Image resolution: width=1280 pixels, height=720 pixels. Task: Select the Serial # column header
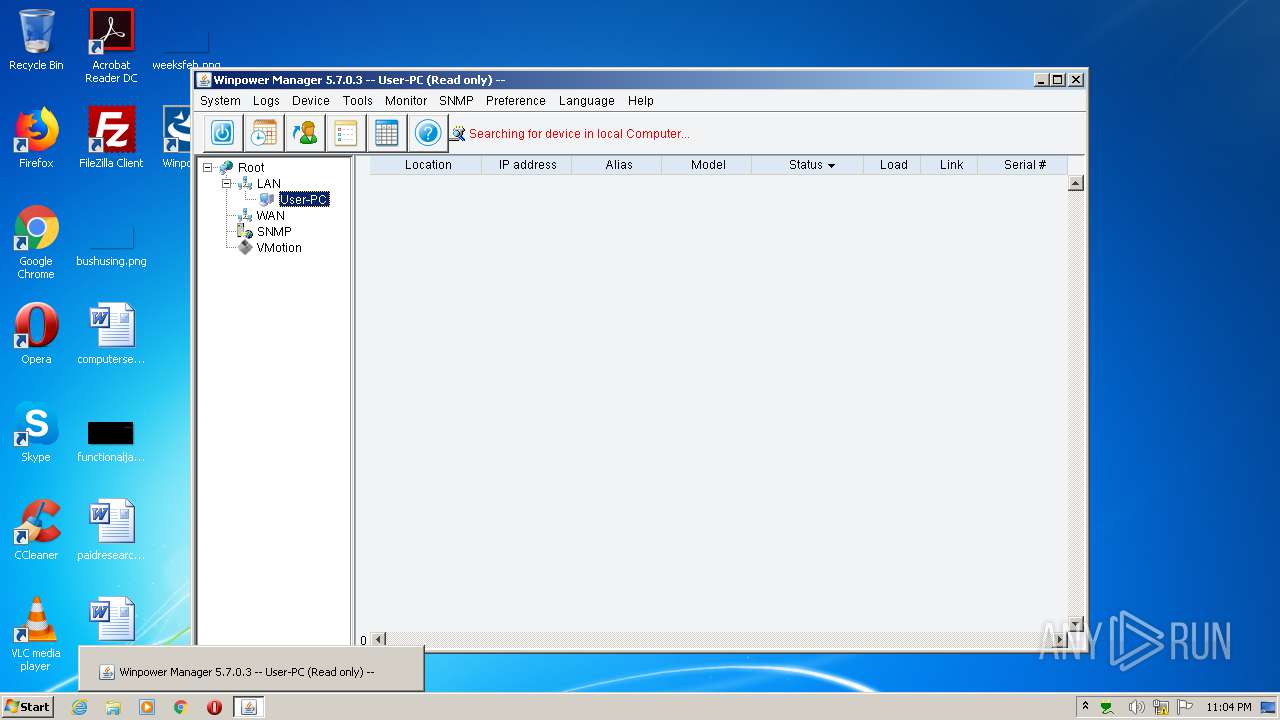tap(1024, 165)
